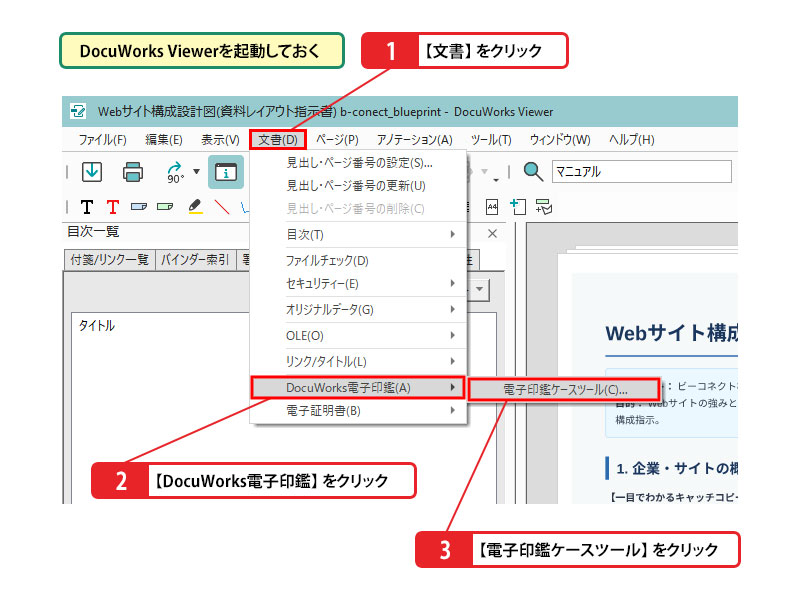This screenshot has height=600, width=800.
Task: Click the add page icon with plus
Action: point(518,207)
